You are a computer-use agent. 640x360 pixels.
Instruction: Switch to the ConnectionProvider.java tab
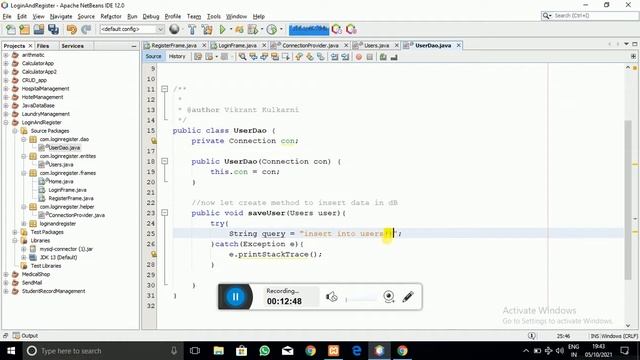pos(310,45)
